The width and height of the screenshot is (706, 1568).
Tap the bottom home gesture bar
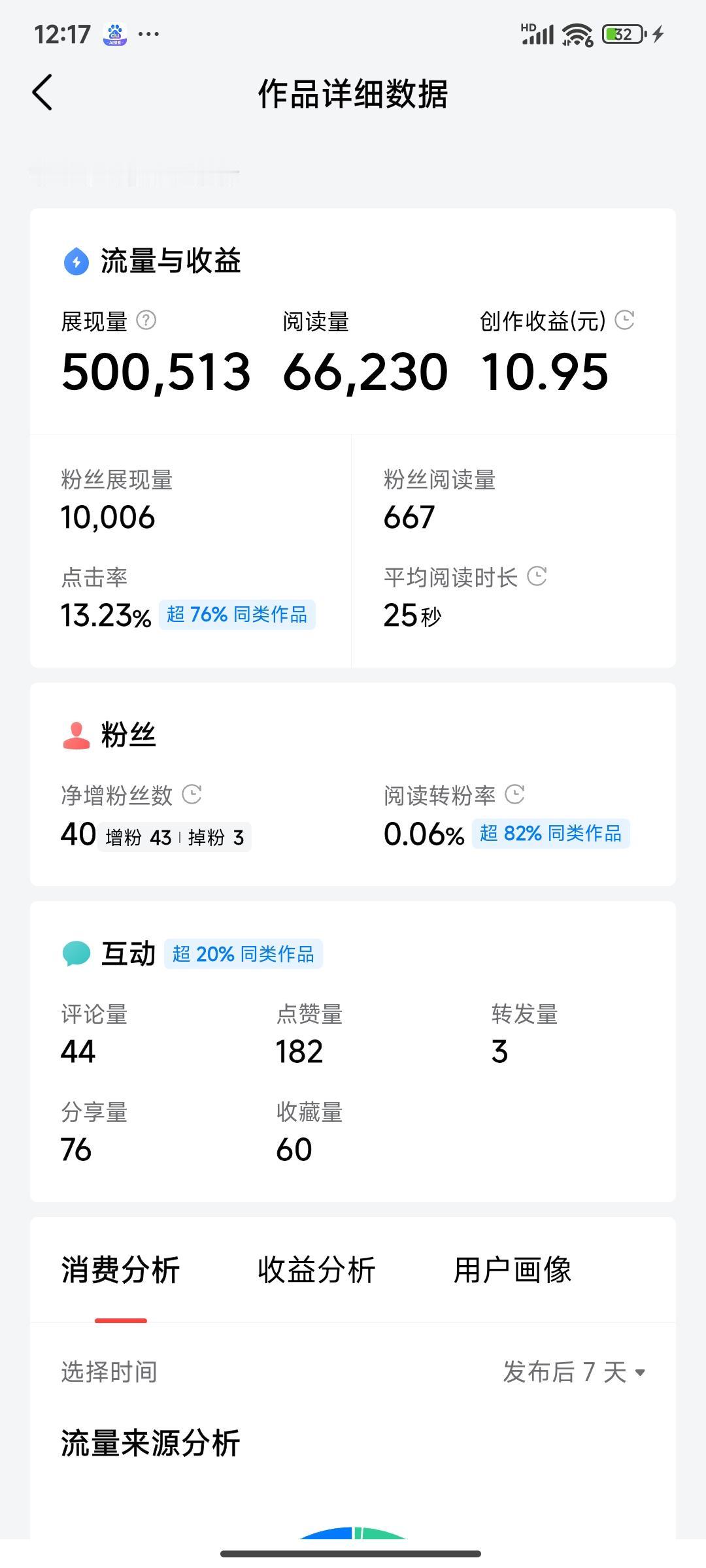(x=351, y=1553)
